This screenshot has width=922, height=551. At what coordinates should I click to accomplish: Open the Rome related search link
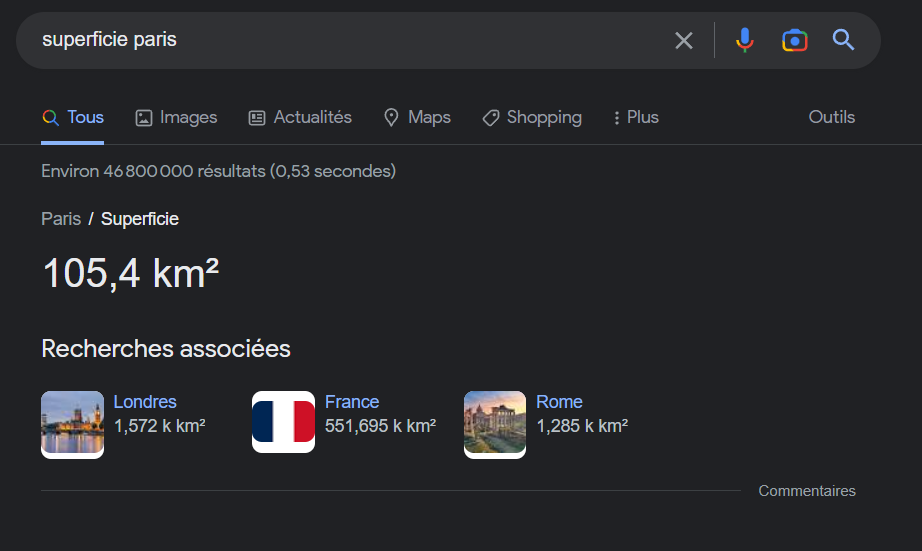click(x=559, y=402)
